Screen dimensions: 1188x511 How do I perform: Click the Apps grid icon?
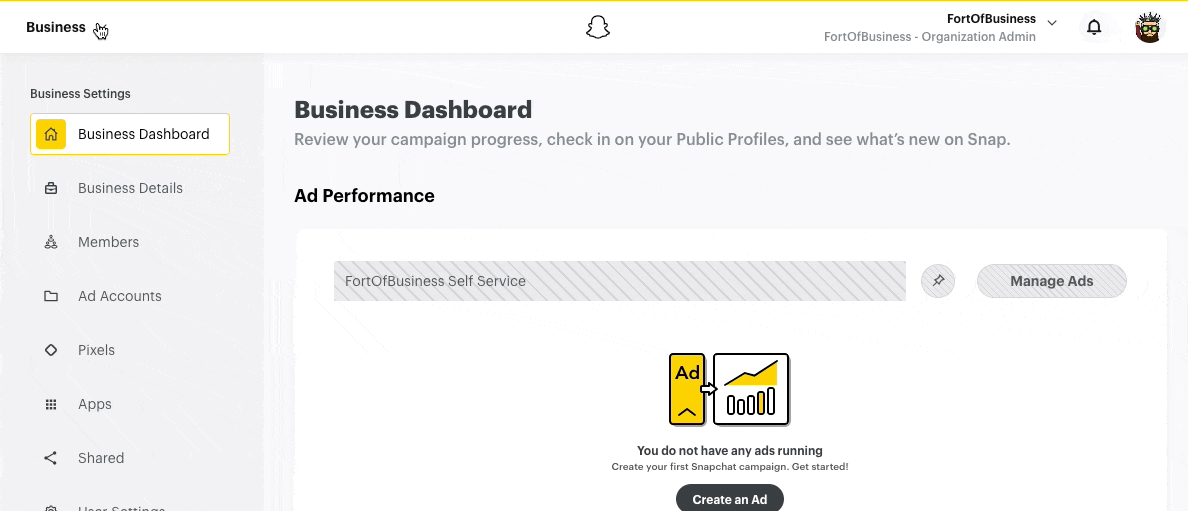(51, 404)
